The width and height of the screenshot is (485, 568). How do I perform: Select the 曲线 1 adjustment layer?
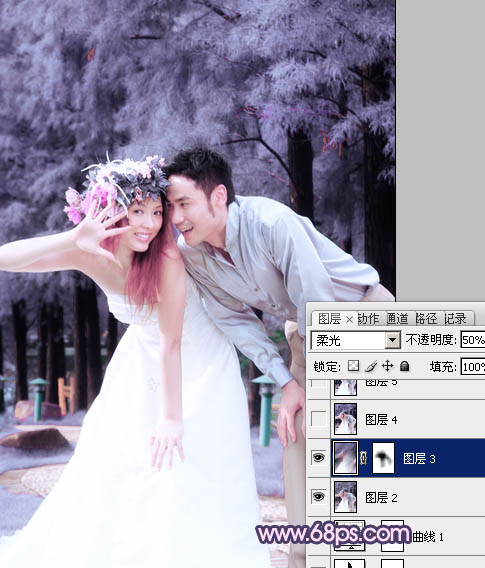tap(408, 536)
